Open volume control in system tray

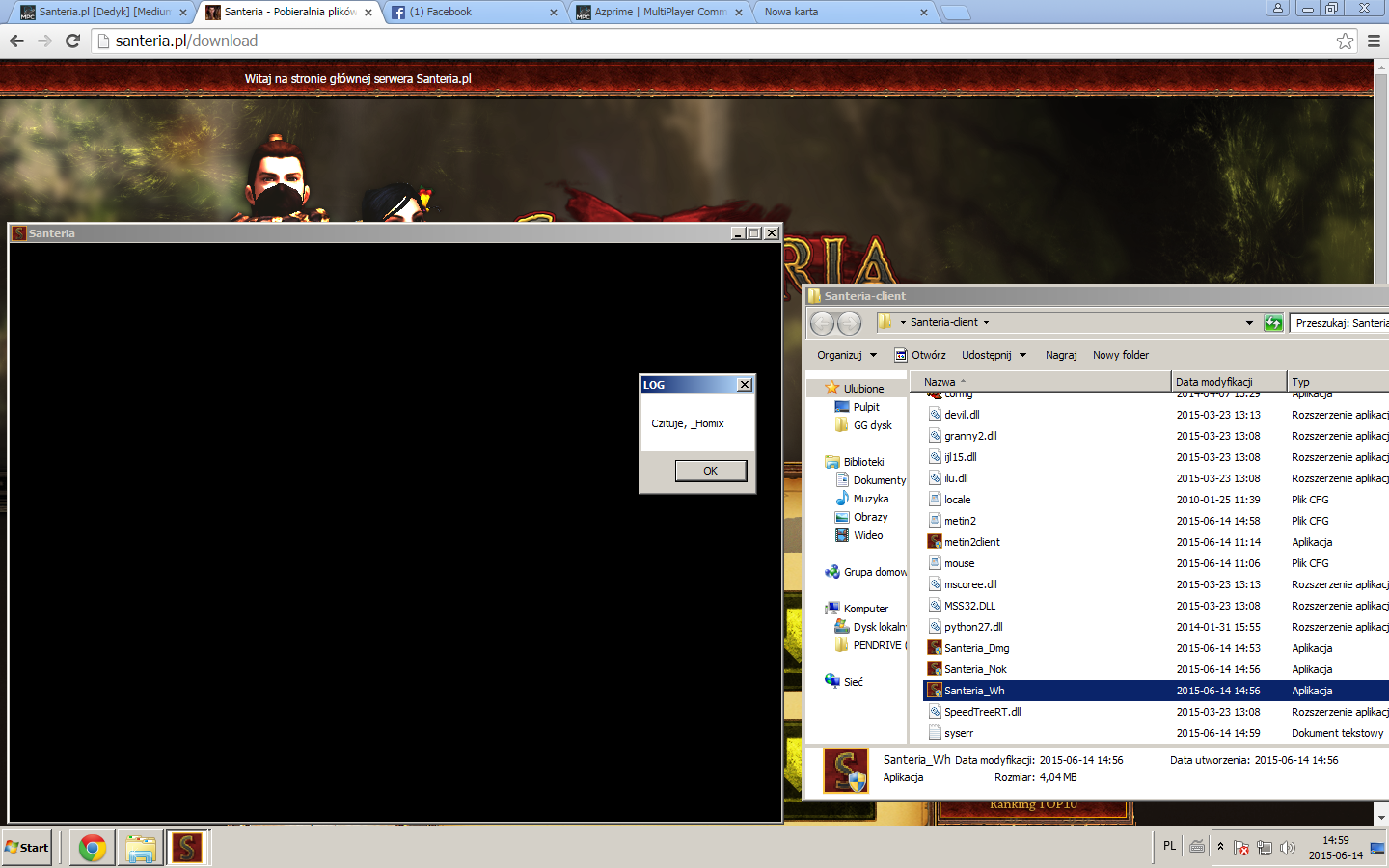point(1287,848)
